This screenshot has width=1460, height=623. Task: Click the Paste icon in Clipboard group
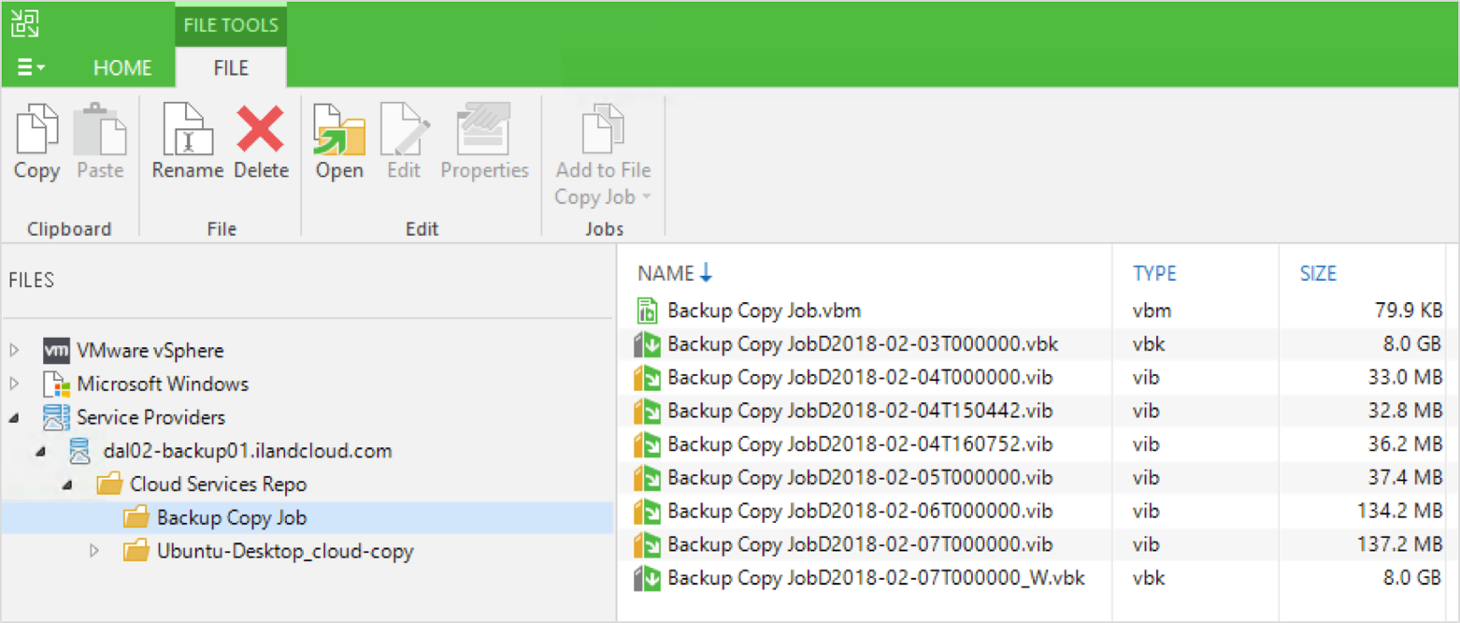pos(100,132)
